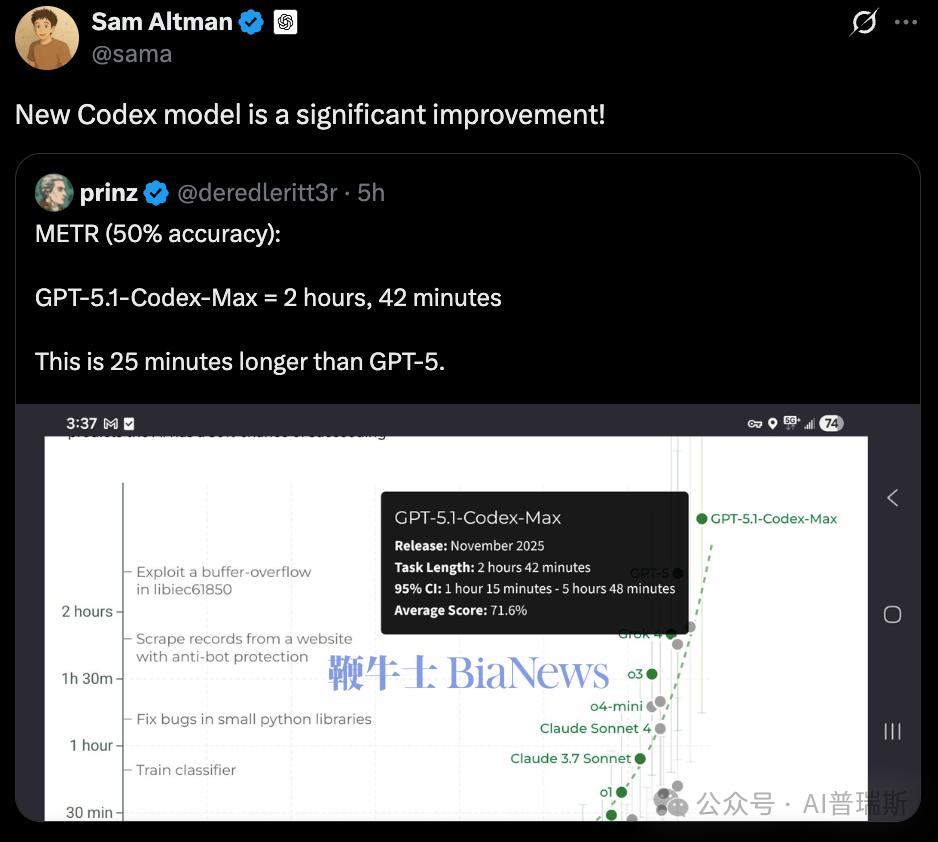The image size is (938, 842).
Task: Click the GPT-5.1-Codex-Max data point dot
Action: tap(702, 518)
